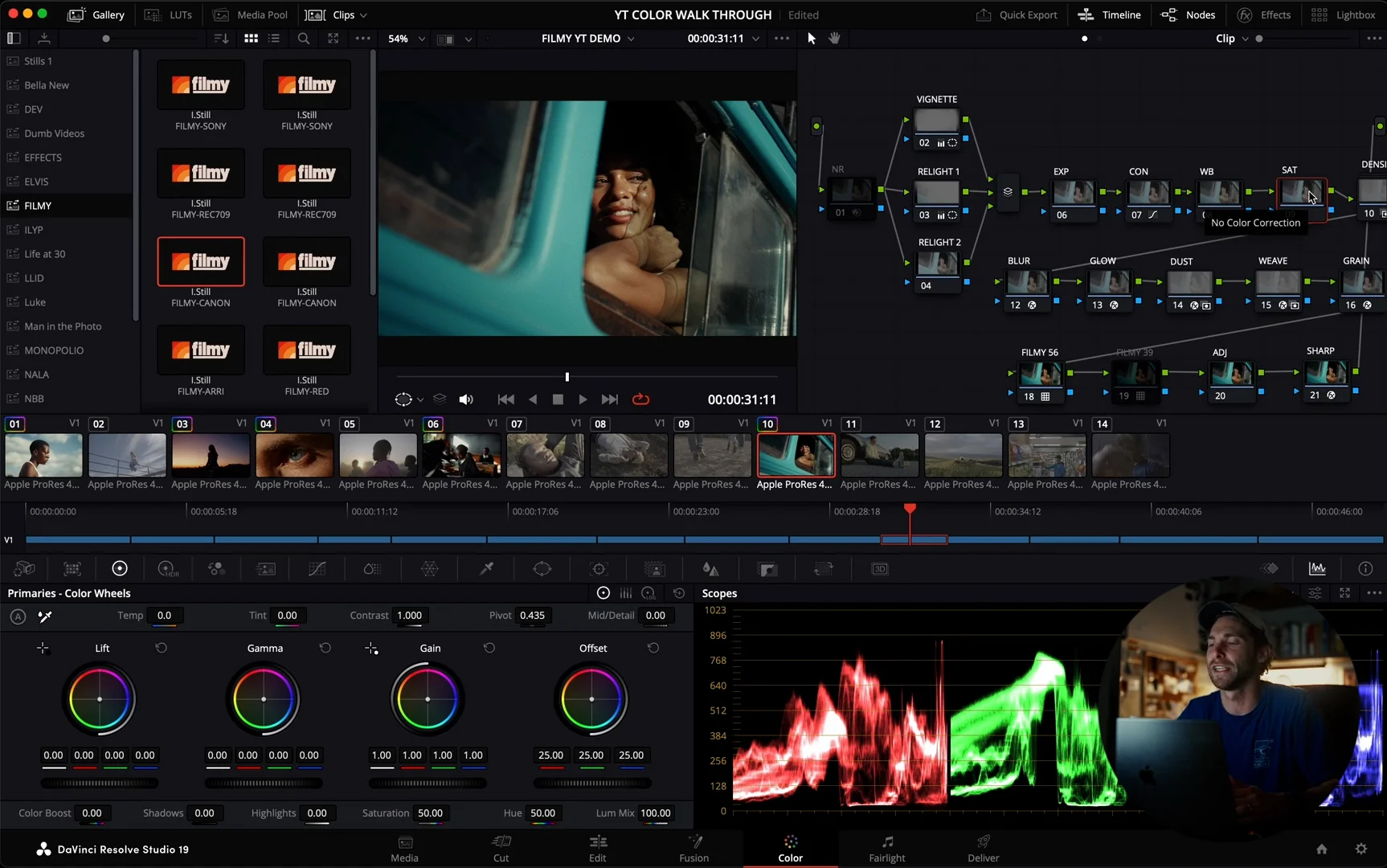
Task: Mute the viewer audio
Action: (x=466, y=399)
